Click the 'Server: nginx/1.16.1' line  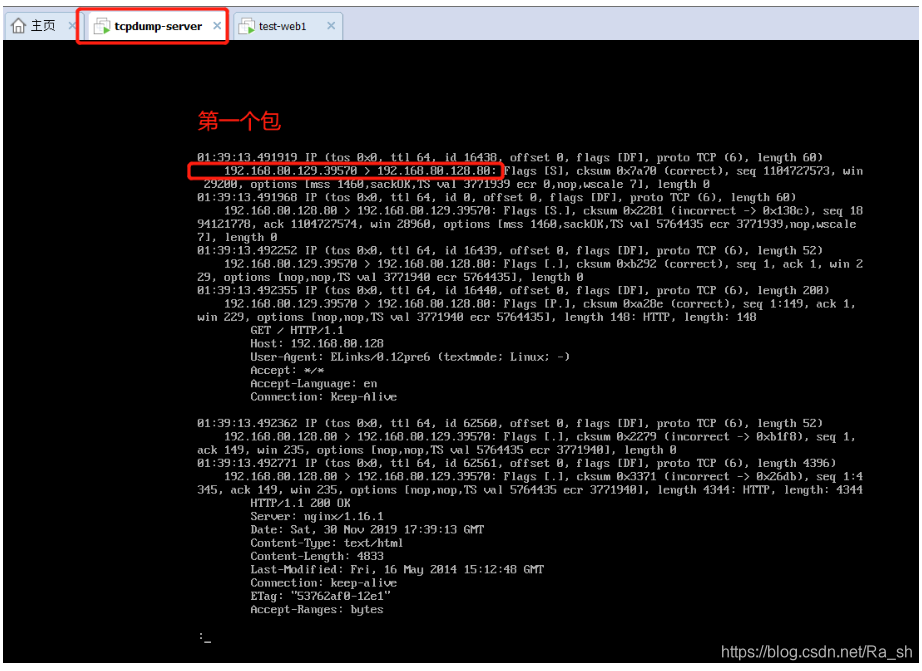[x=317, y=516]
